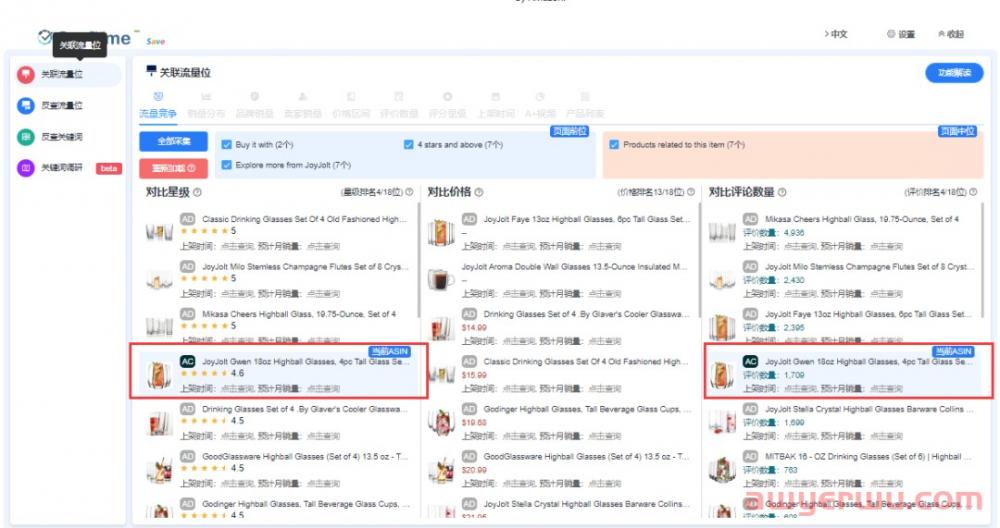The height and width of the screenshot is (528, 1000).
Task: Click the red 重新加载 button
Action: tap(173, 168)
